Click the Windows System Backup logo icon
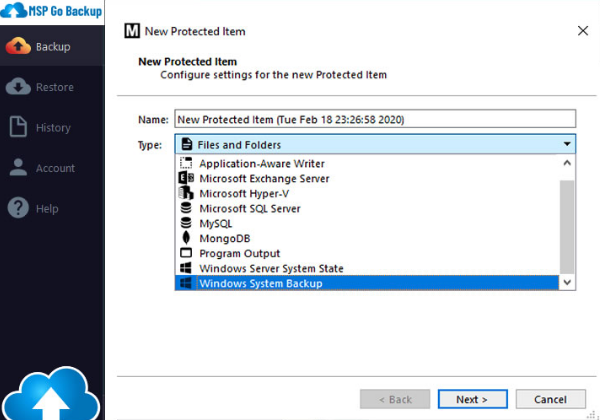The image size is (600, 420). pyautogui.click(x=186, y=283)
